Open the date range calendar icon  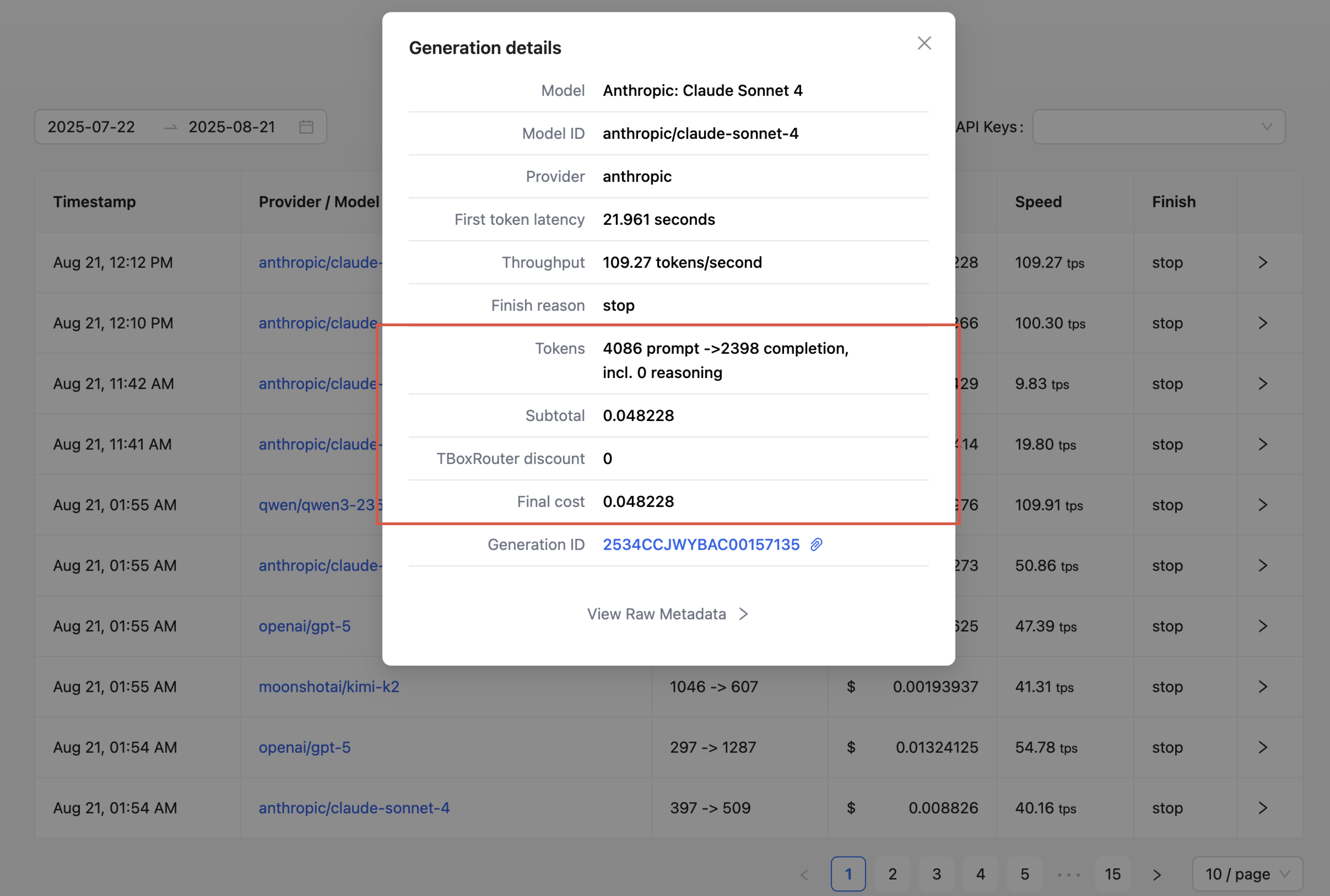coord(306,127)
